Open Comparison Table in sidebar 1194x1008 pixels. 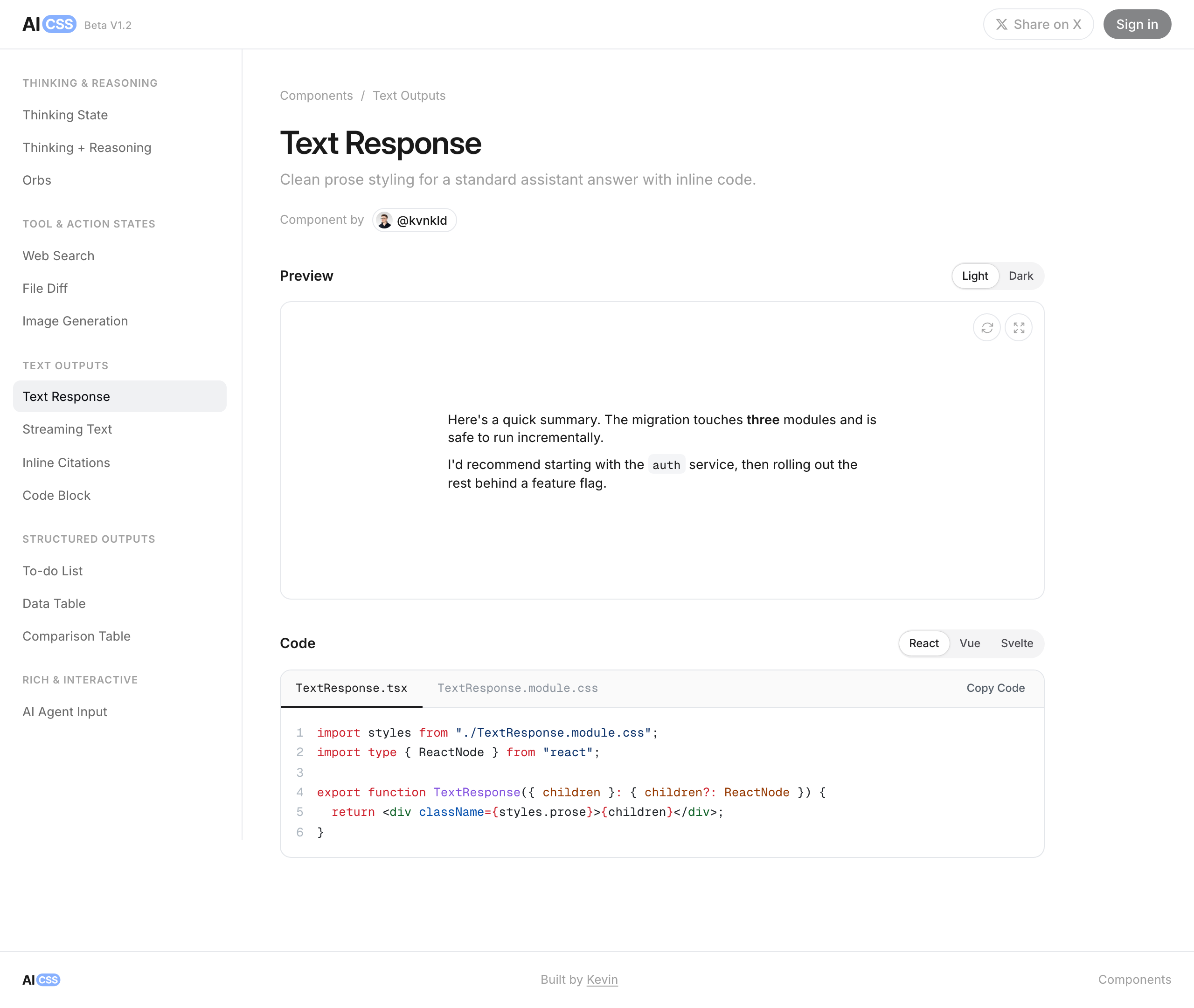119,636
